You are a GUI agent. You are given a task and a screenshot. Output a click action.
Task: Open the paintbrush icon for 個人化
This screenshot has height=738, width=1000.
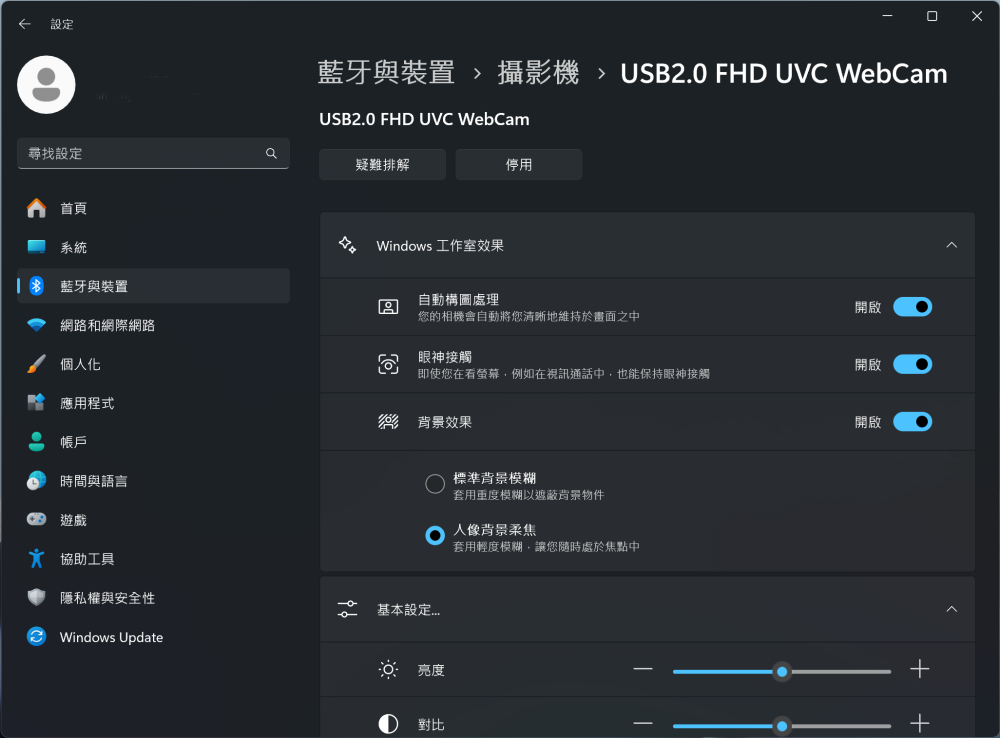pos(36,364)
